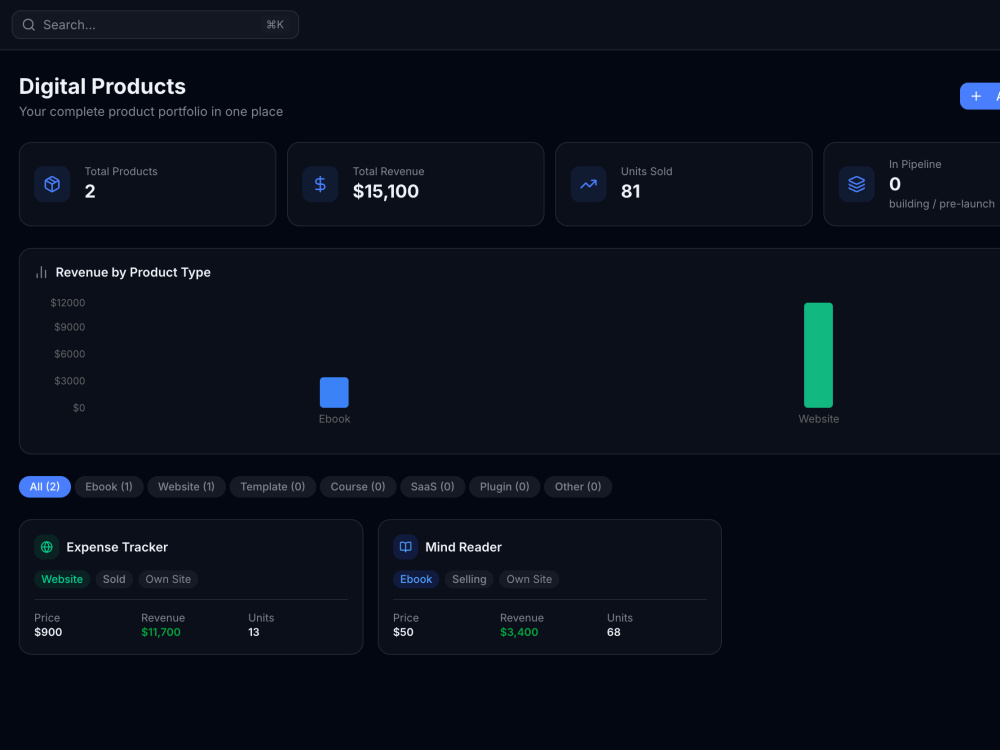
Task: Click the In Pipeline layers icon
Action: (x=857, y=184)
